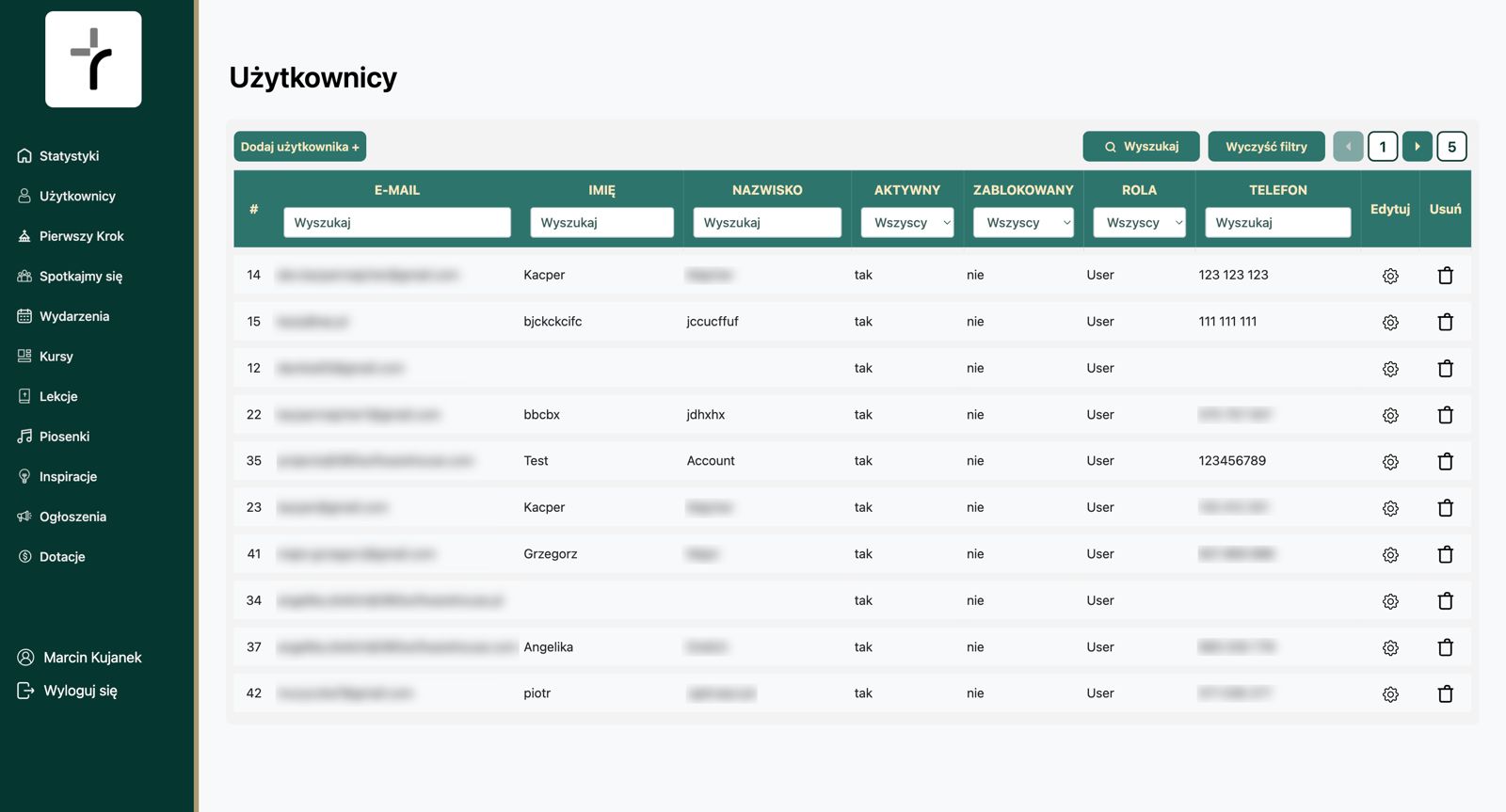Focus the E-mail search input field

pos(397,223)
